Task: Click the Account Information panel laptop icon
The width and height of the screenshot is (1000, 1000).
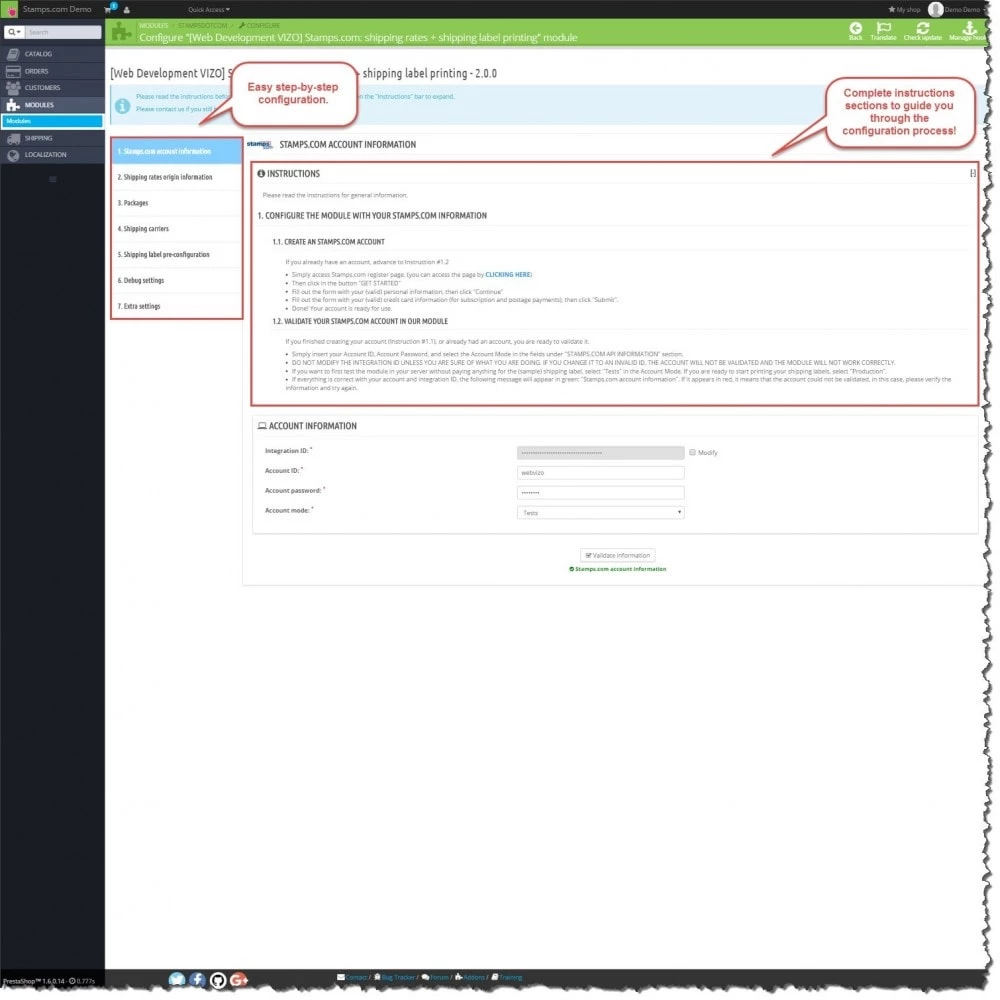Action: point(261,425)
